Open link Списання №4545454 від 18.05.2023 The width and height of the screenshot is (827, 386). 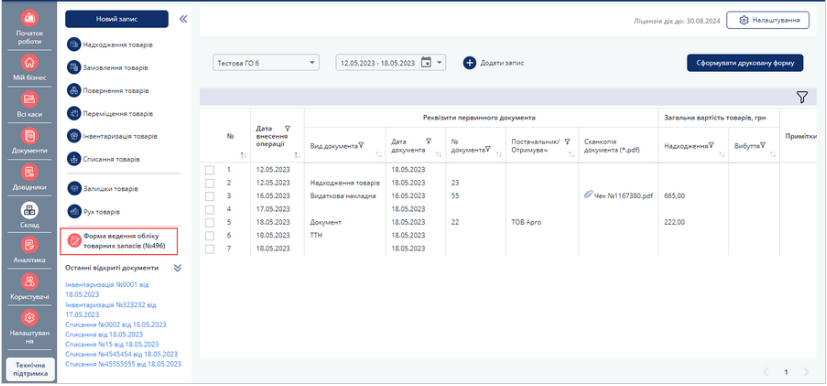121,354
